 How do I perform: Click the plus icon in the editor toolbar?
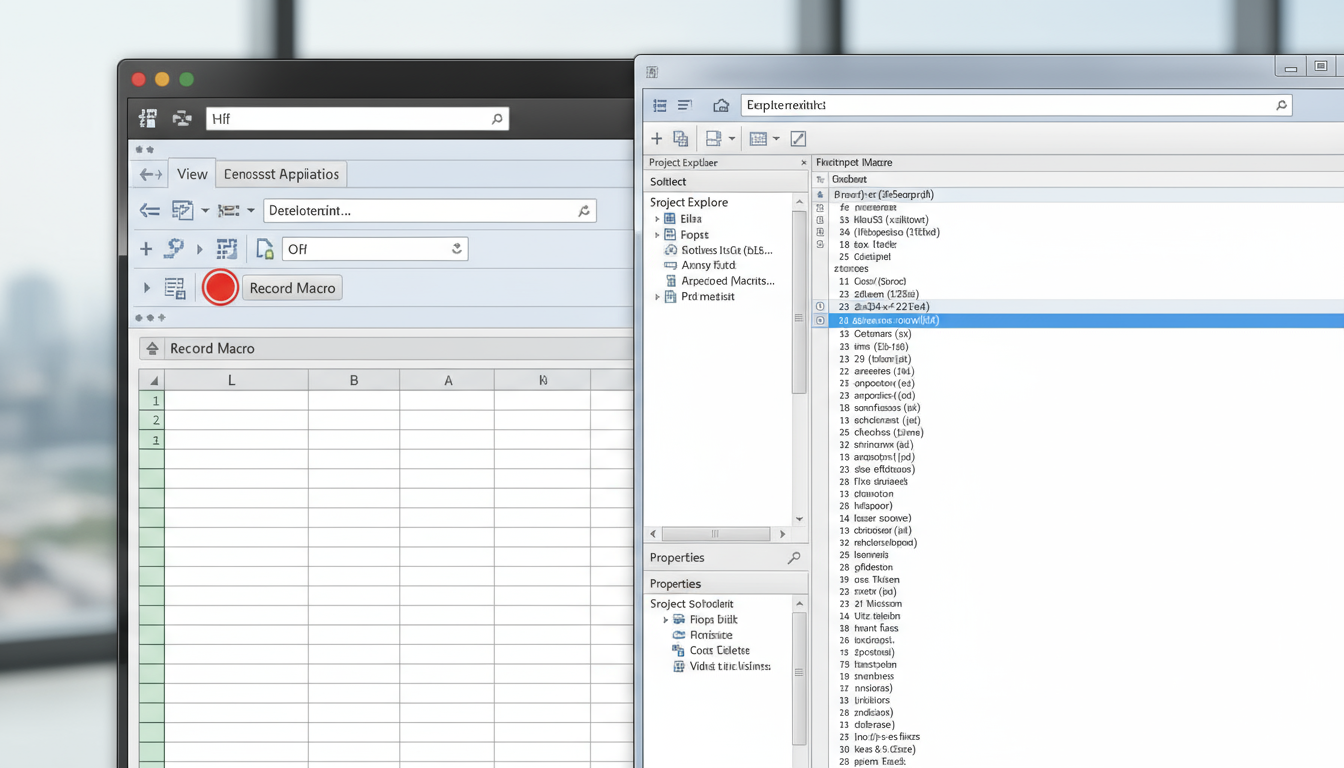657,139
